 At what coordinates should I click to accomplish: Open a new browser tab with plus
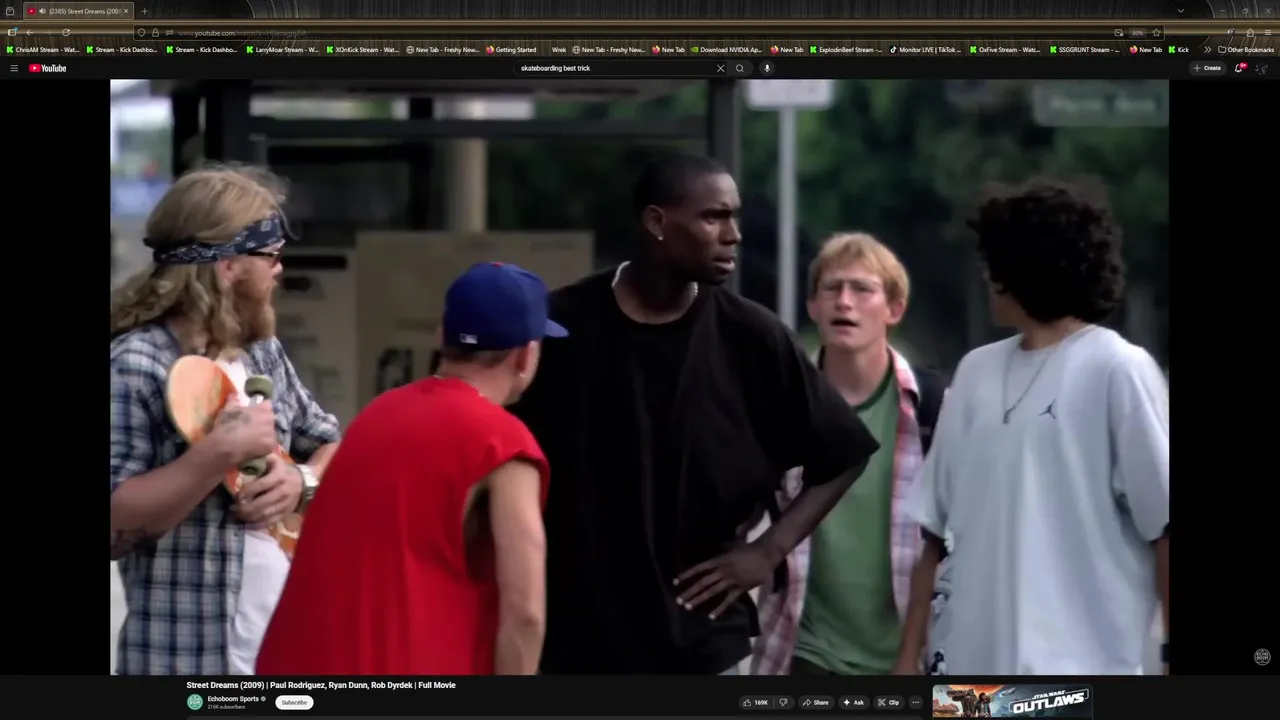point(144,11)
